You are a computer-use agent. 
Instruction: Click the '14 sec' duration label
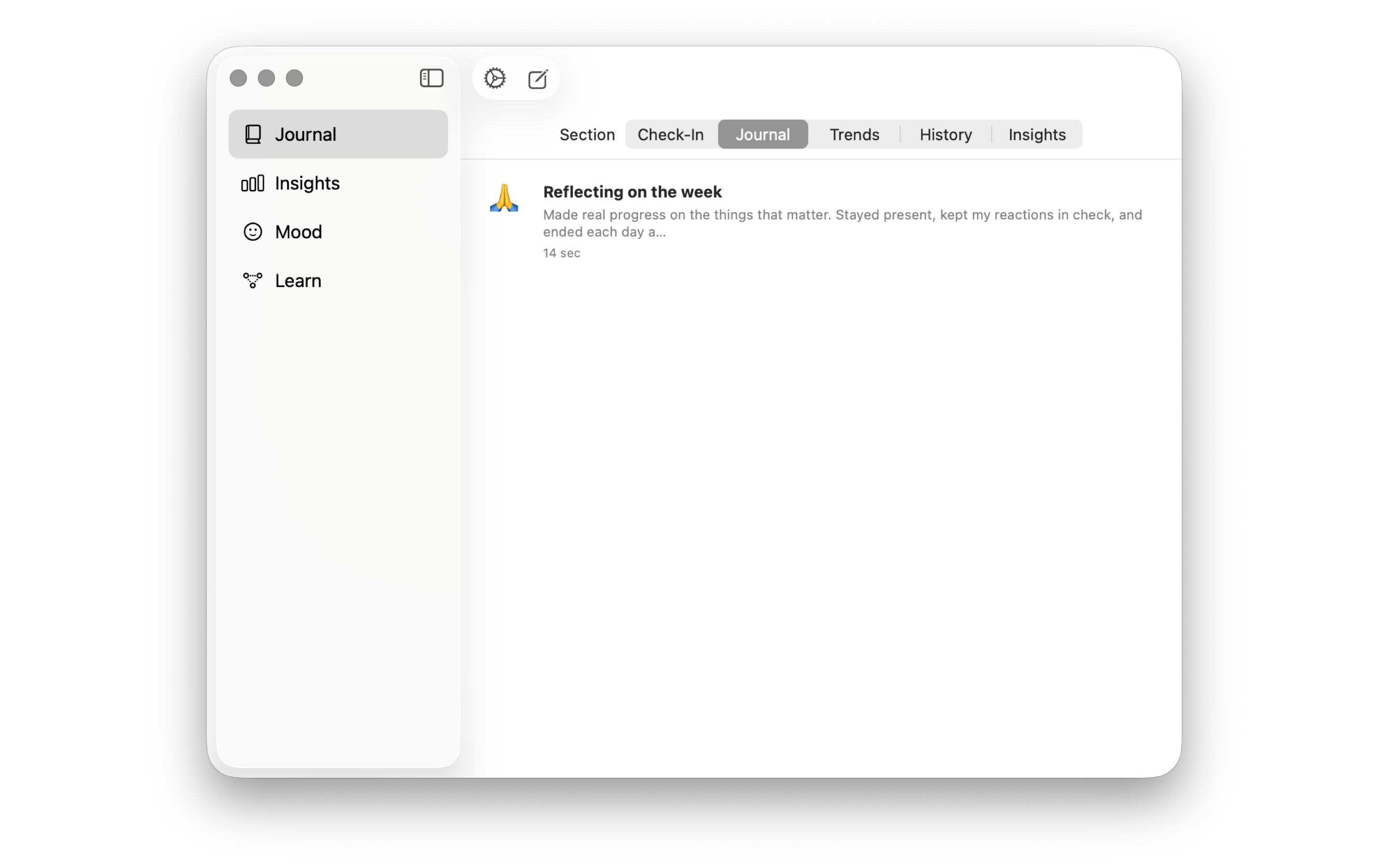561,253
